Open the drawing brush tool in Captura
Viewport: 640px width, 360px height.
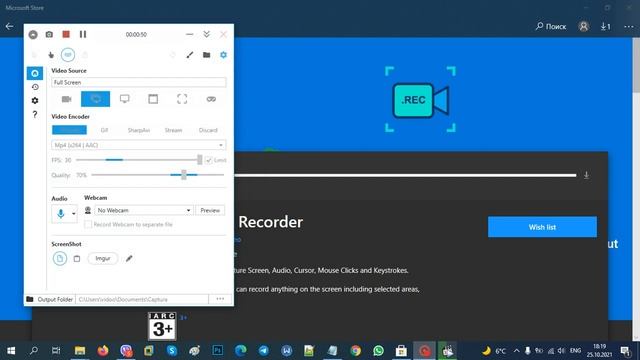pyautogui.click(x=190, y=55)
